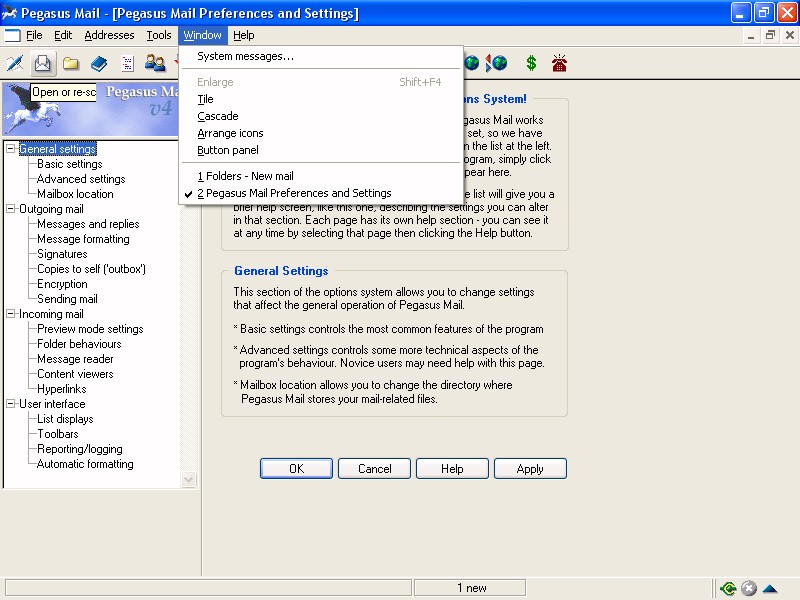Click the blue triangle status bar icon
Viewport: 800px width, 600px height.
coord(770,589)
